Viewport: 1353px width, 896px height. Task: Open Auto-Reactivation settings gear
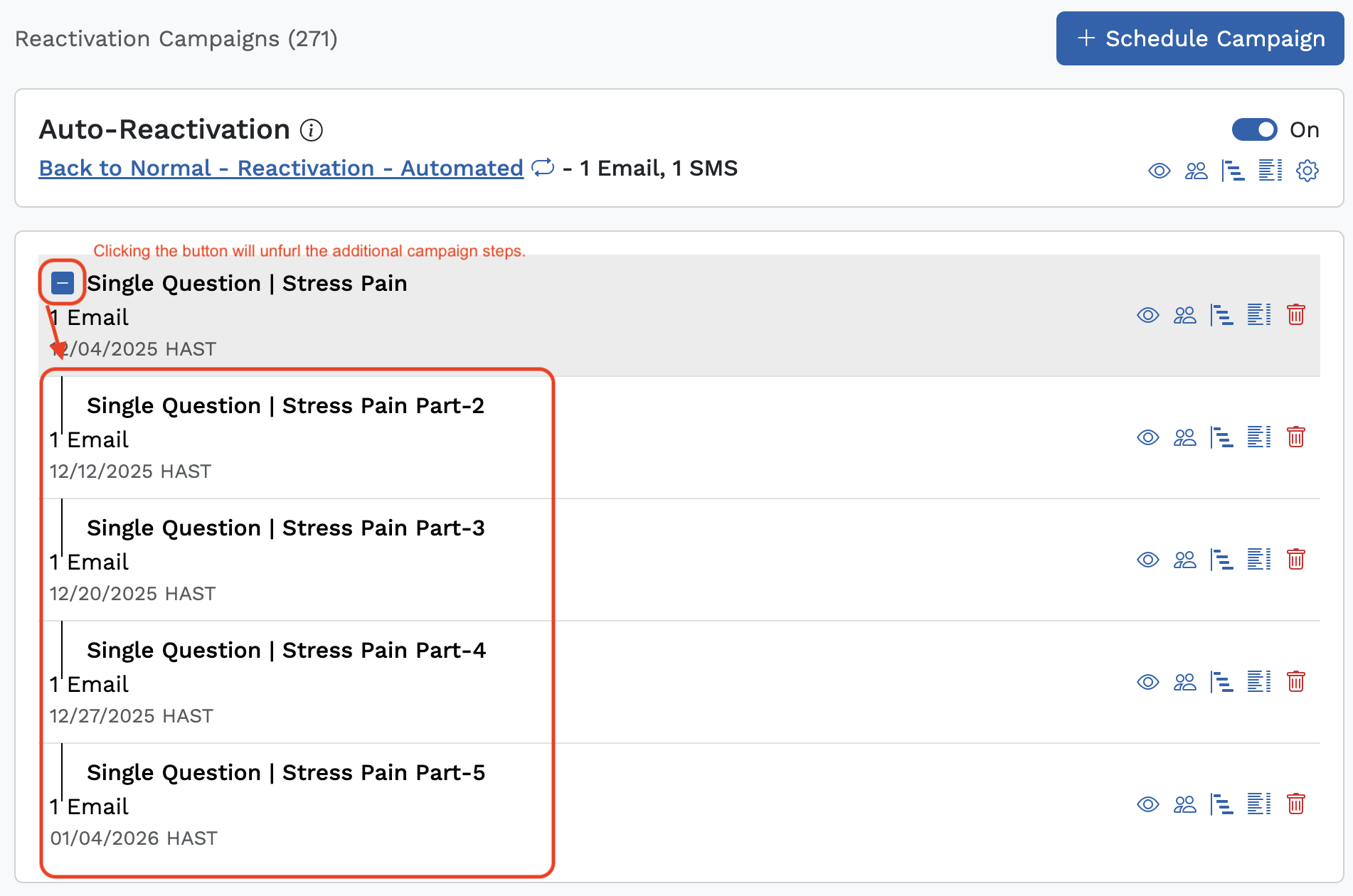click(1307, 171)
